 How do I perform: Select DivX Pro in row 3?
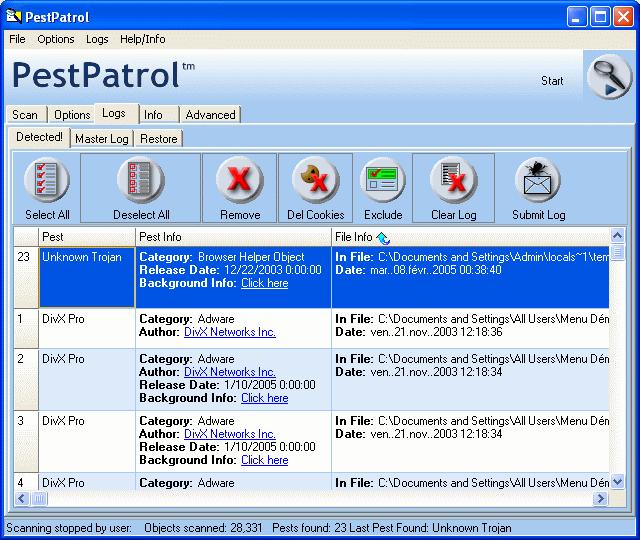point(63,421)
